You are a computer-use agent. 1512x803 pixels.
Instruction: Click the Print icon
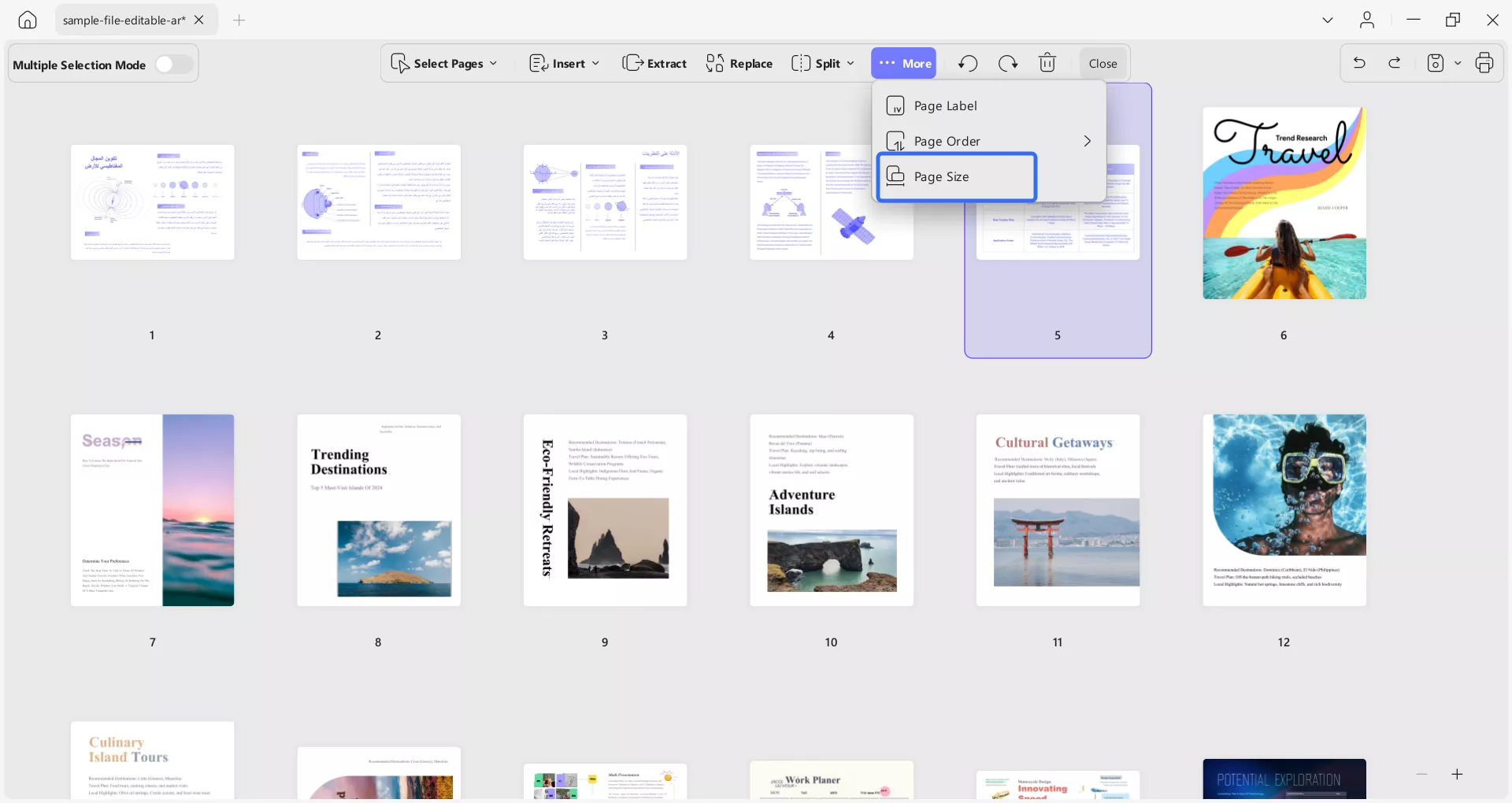click(x=1484, y=63)
